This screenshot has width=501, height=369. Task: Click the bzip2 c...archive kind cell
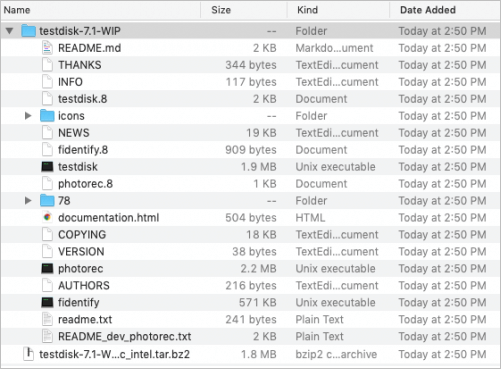pyautogui.click(x=336, y=354)
